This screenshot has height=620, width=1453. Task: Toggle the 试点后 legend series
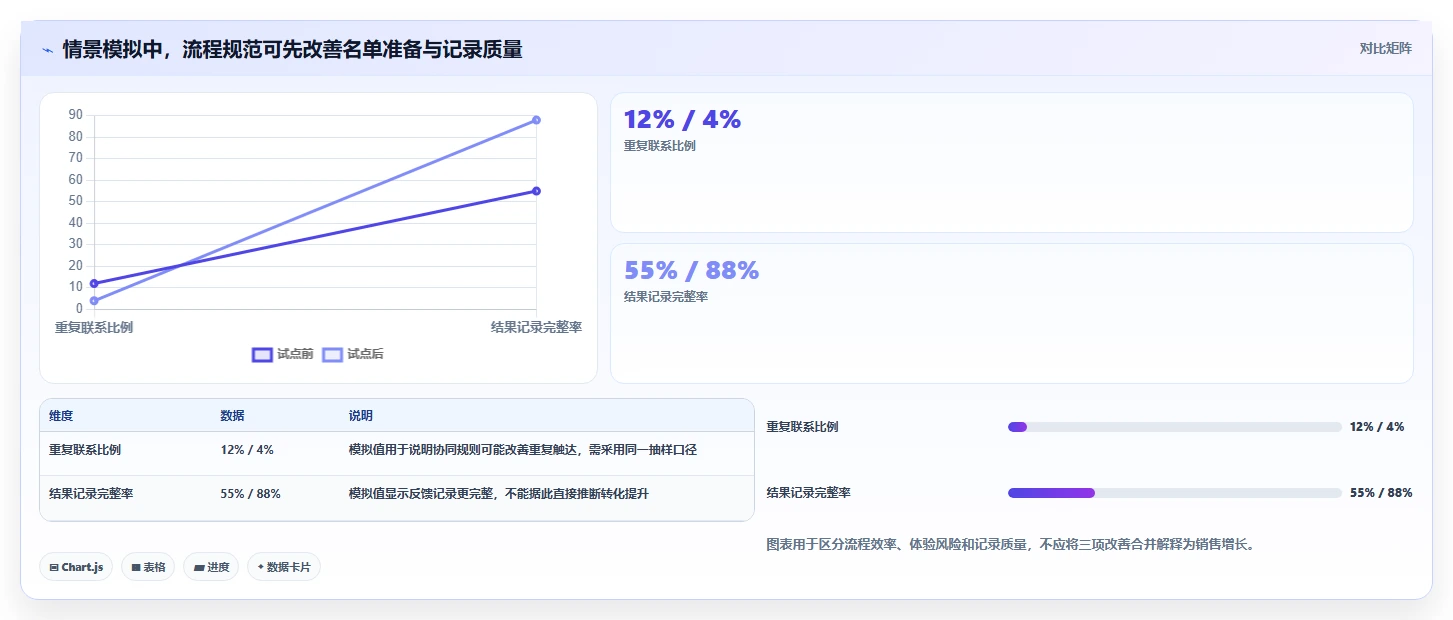tap(353, 354)
